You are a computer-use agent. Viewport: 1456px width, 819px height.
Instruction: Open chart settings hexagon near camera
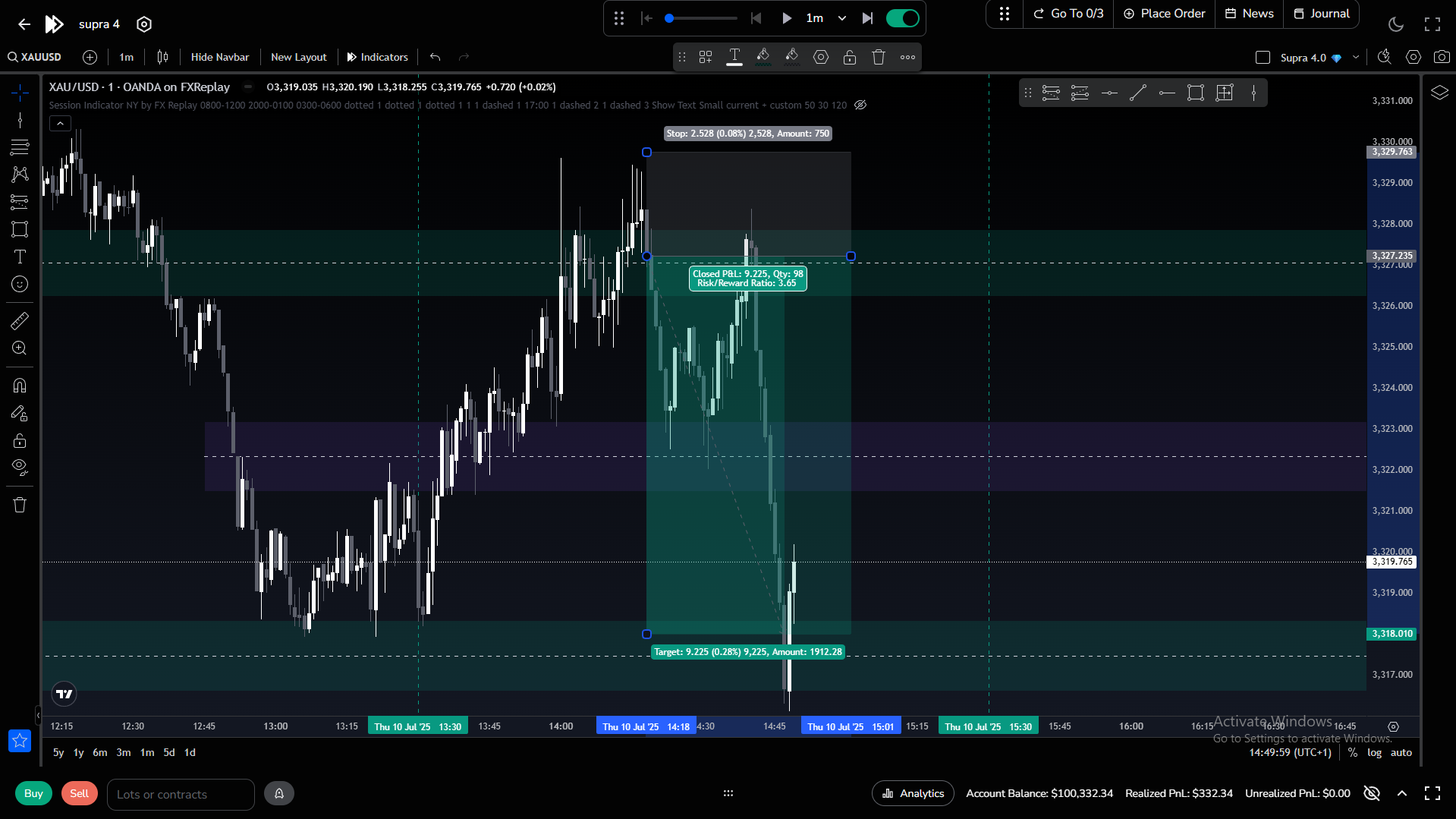(1413, 57)
